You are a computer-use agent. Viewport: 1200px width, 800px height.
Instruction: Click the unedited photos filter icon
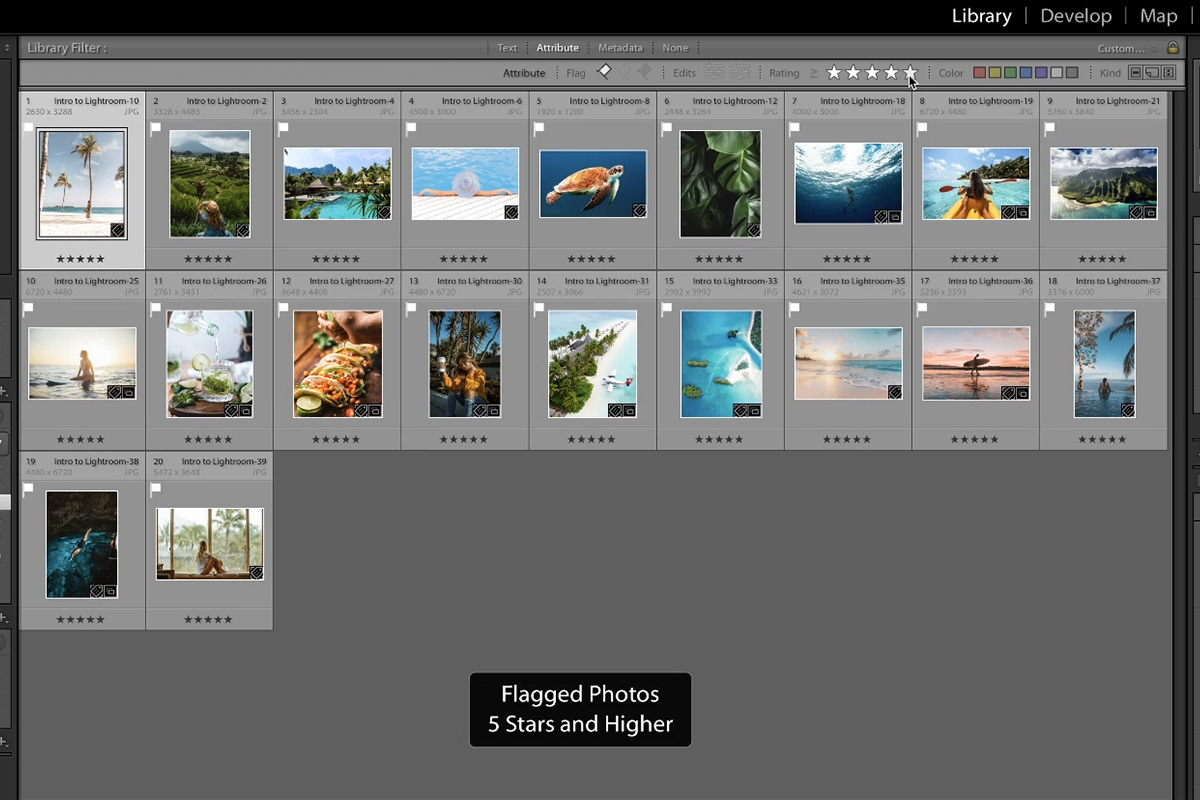(740, 73)
